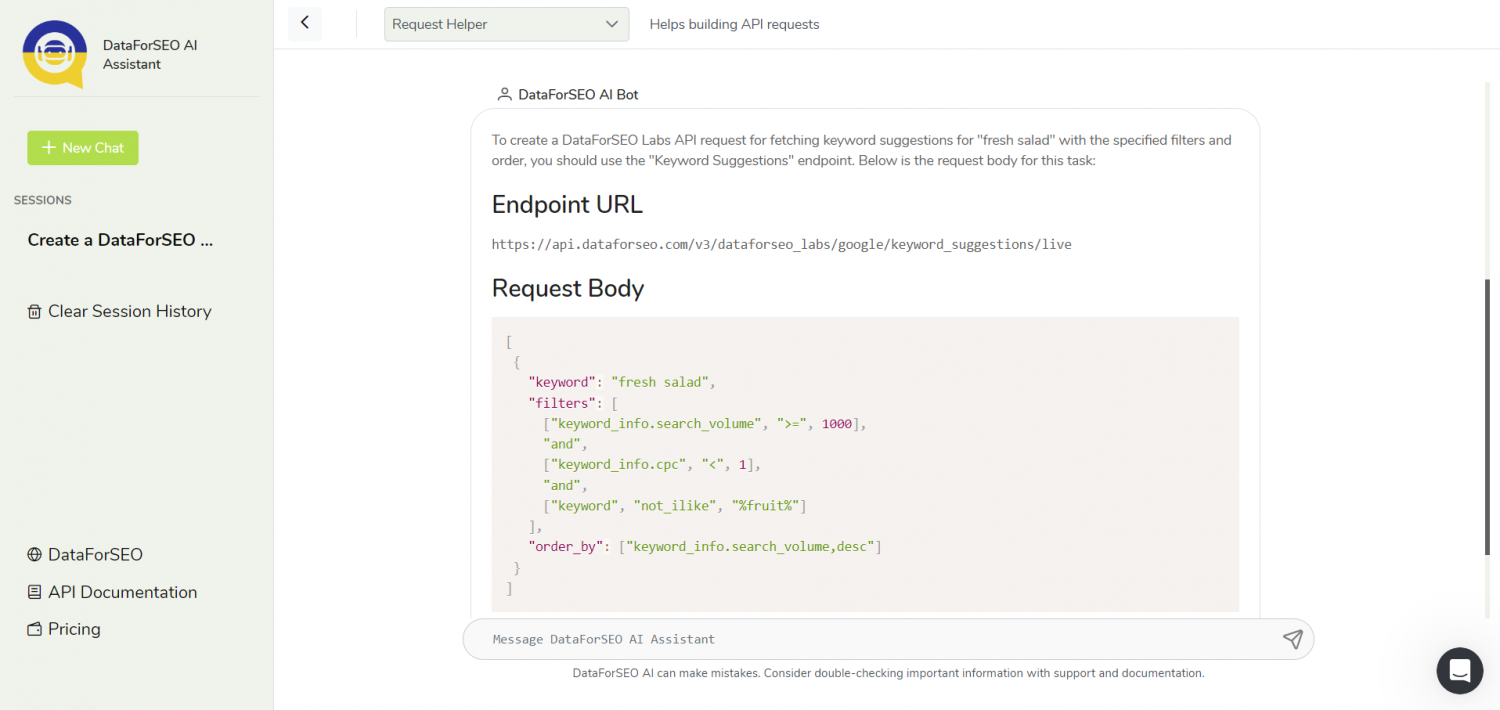Click the SESSIONS section label
1500x710 pixels.
tap(43, 200)
